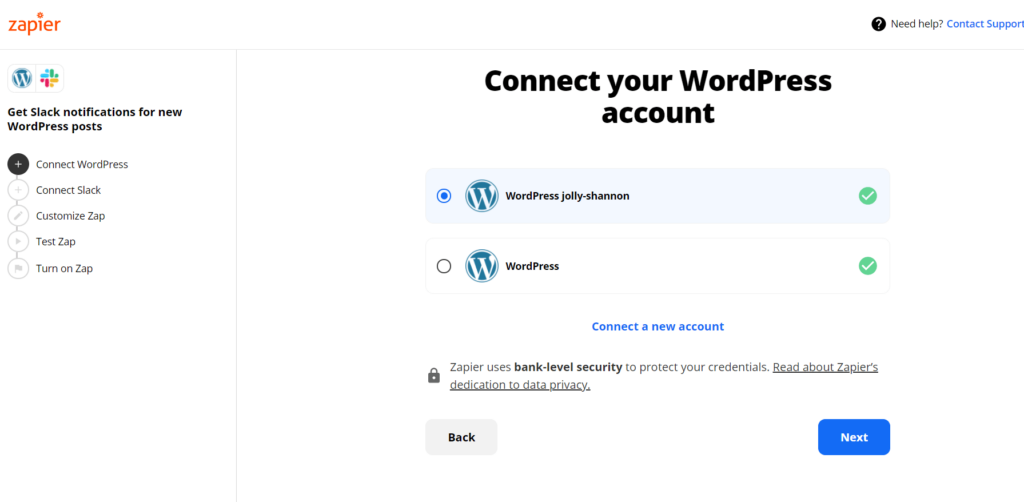Click green checkmark on jolly-shannon account
Image resolution: width=1024 pixels, height=502 pixels.
868,196
